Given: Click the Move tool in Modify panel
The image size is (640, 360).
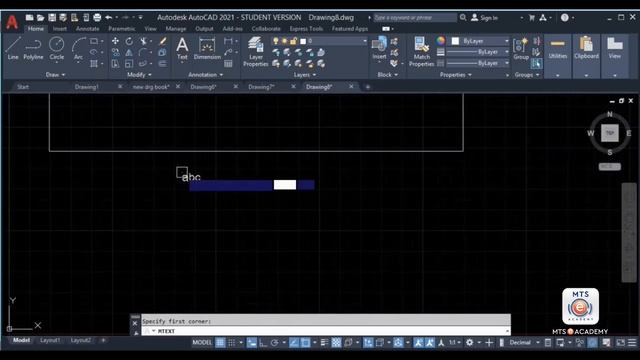Looking at the screenshot, I should point(116,41).
